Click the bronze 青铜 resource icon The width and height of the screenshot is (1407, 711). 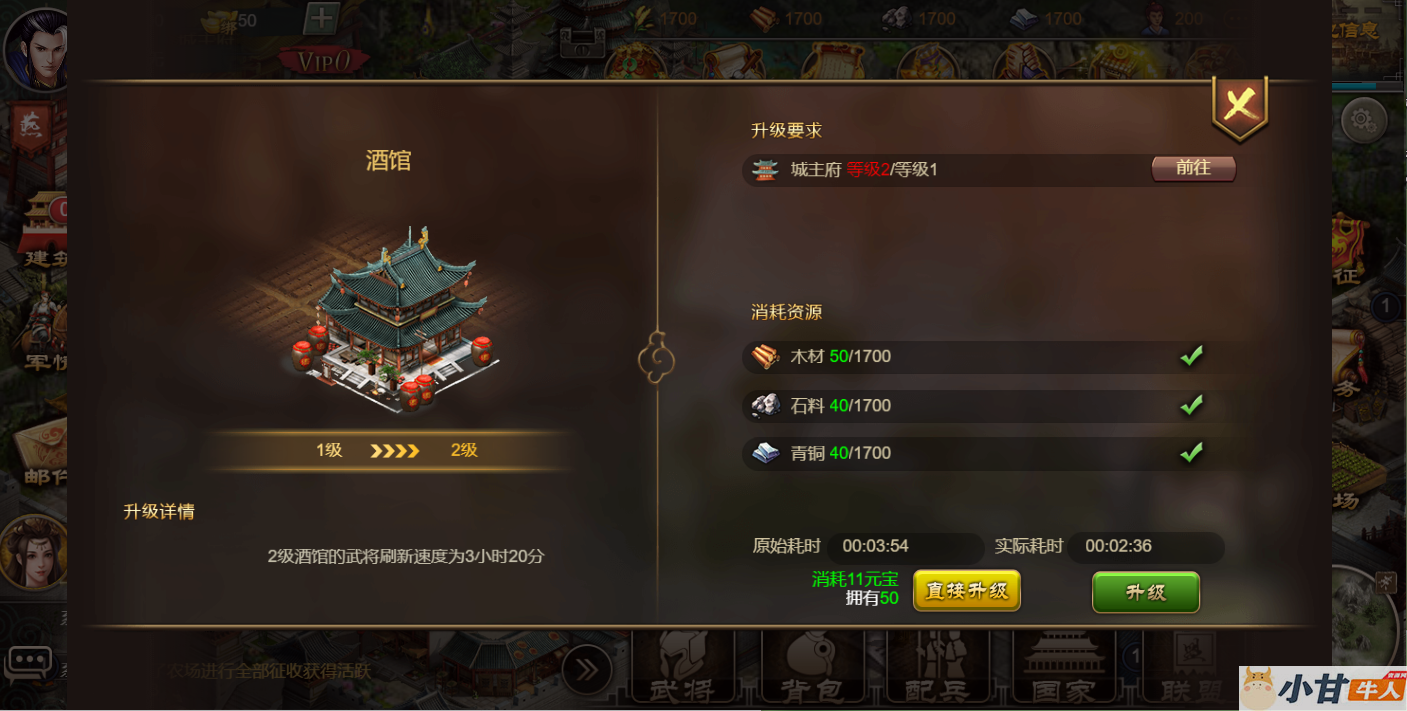766,453
